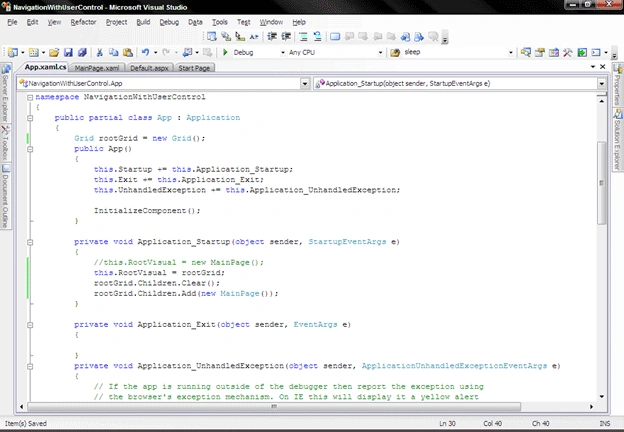Collapse the public partial class App region
Screen dimensions: 624x432
tap(30, 118)
